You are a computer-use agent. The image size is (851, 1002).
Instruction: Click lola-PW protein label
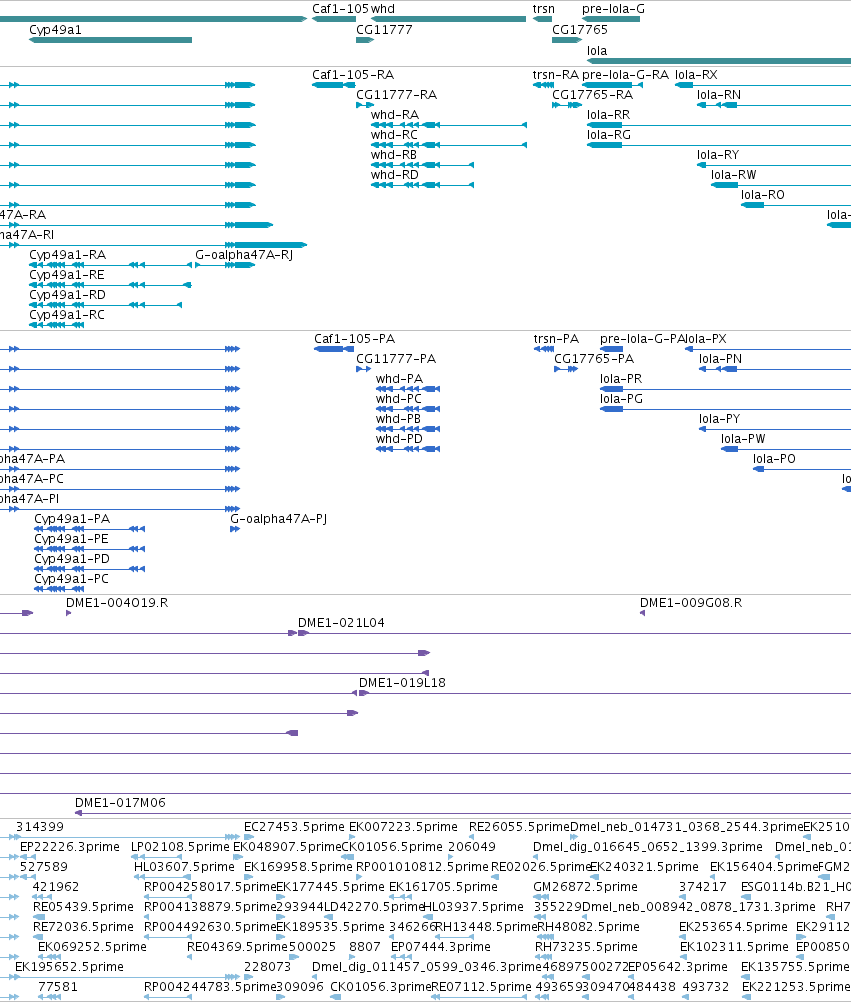[x=743, y=439]
